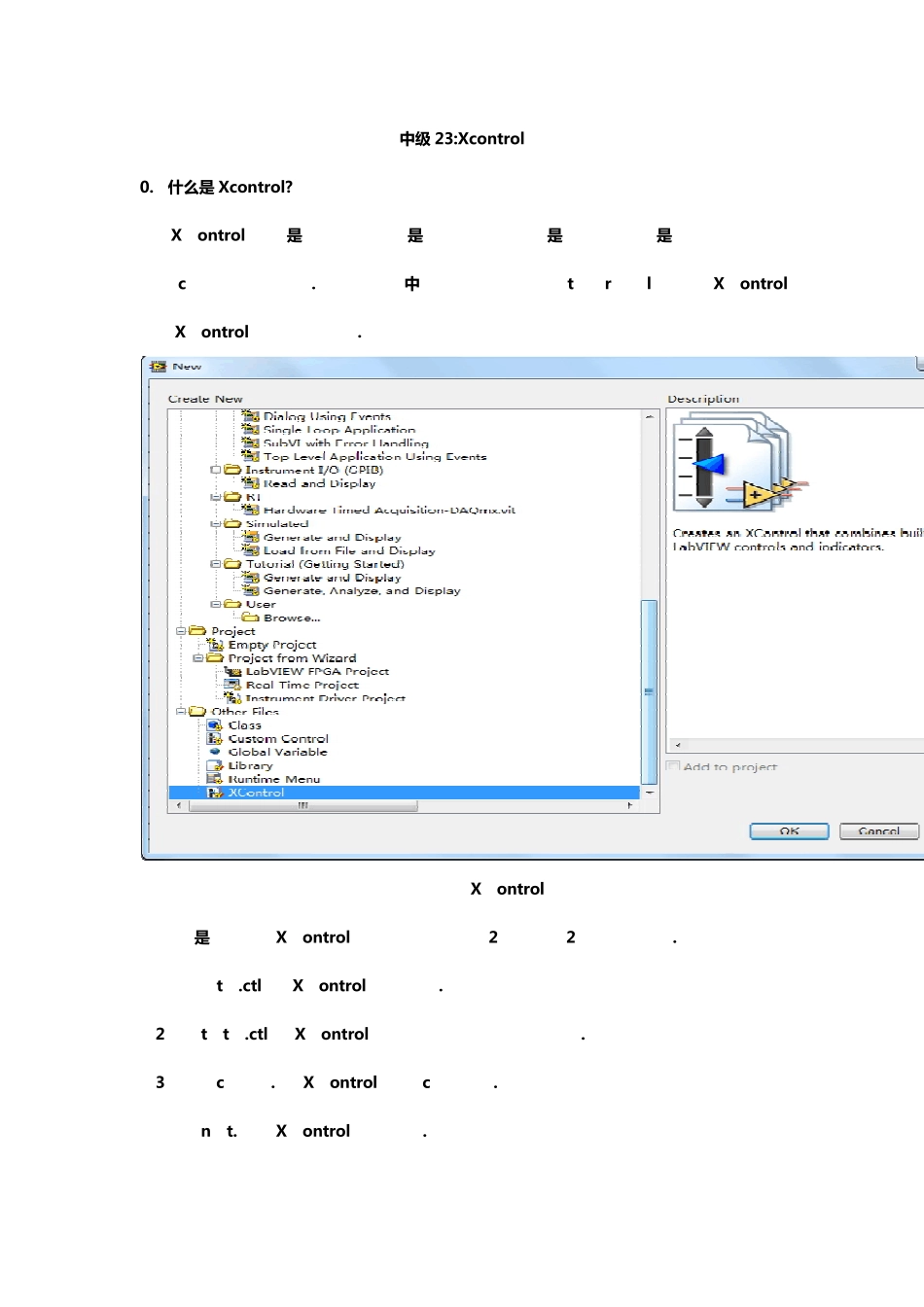The image size is (924, 1307).
Task: Click the Top Level Application Using Events icon
Action: [251, 456]
